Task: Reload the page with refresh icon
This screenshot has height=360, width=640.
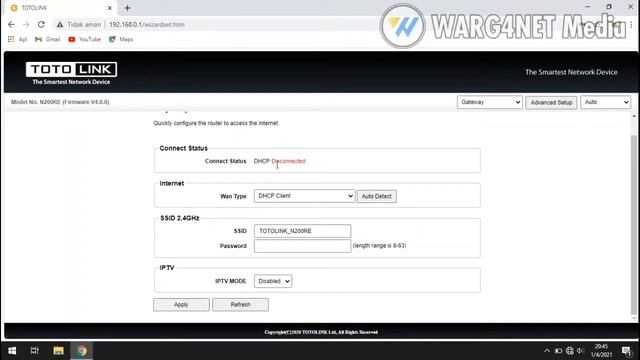Action: [x=41, y=24]
